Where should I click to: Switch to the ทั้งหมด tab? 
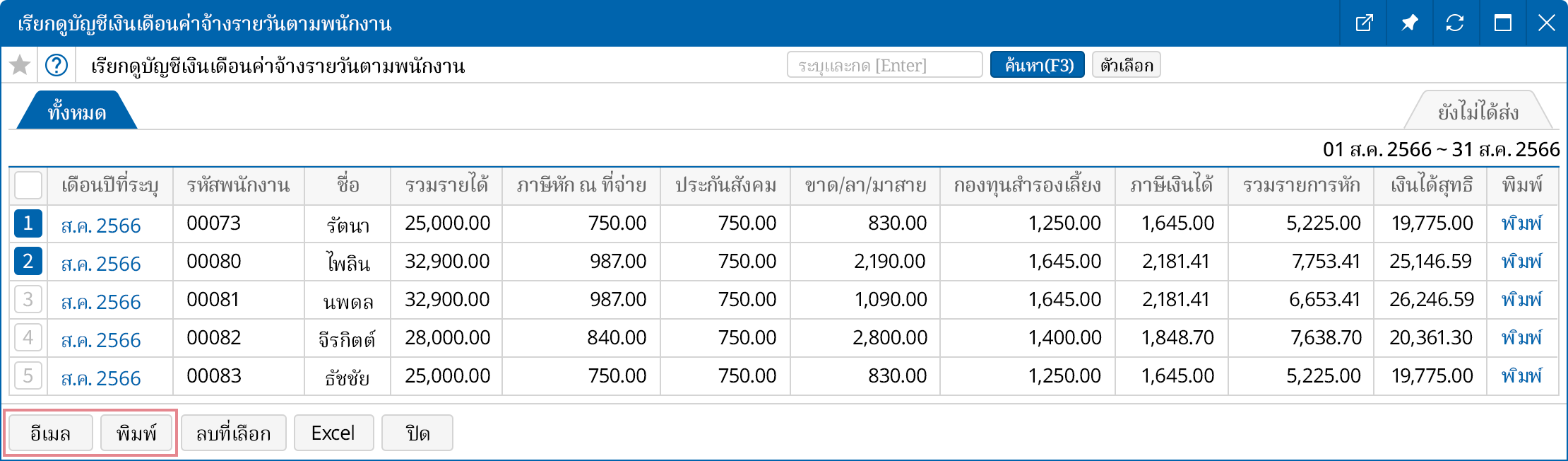76,112
